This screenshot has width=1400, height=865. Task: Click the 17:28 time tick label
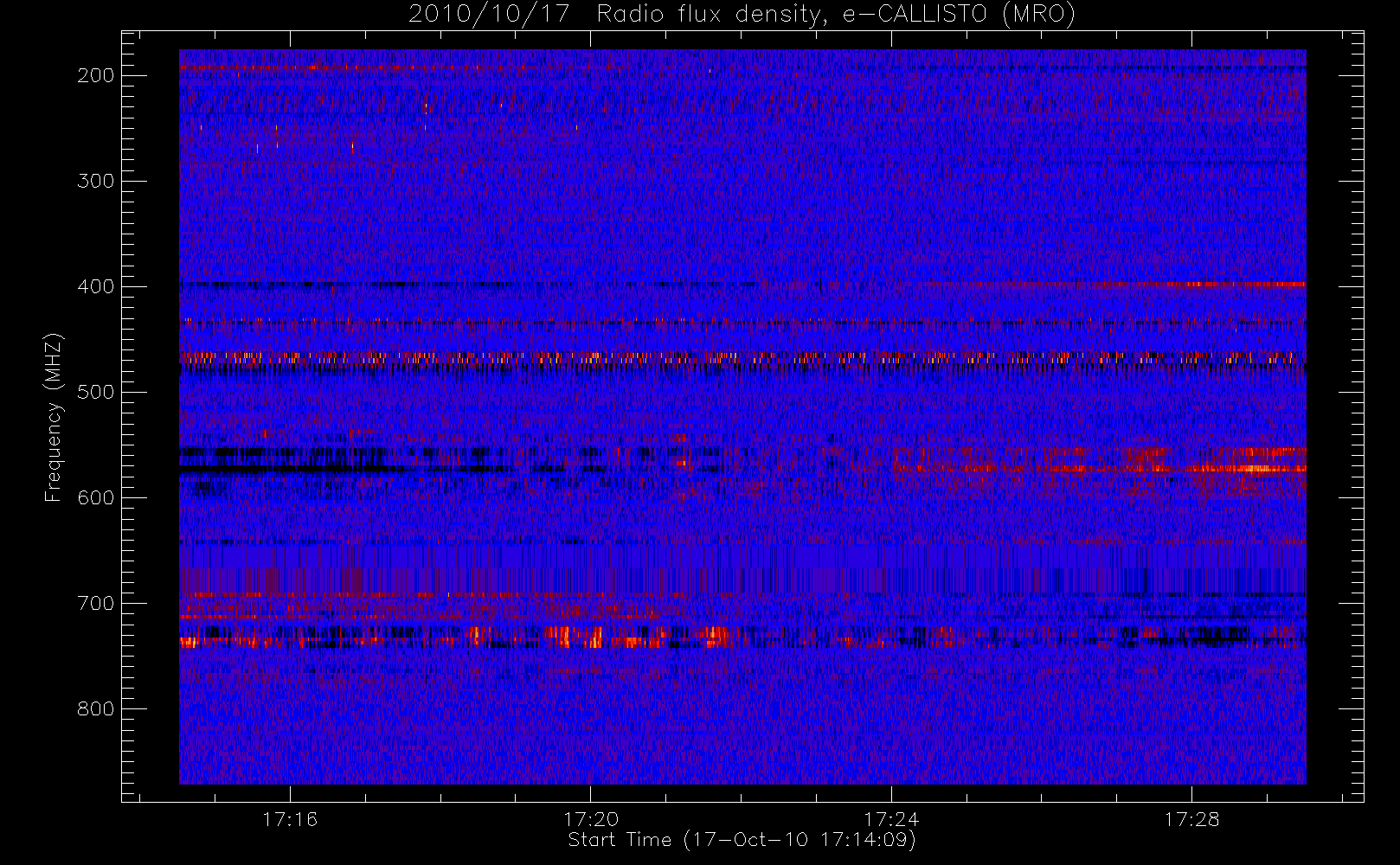pos(1191,819)
